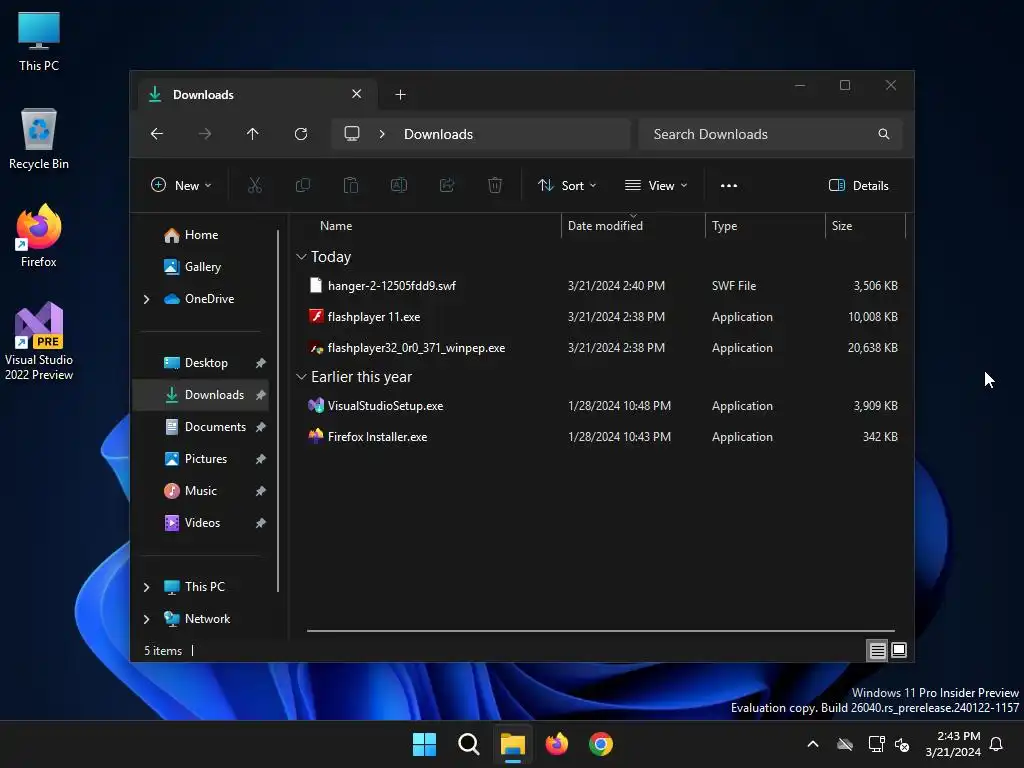Click the Share icon in toolbar
The height and width of the screenshot is (768, 1024).
[x=447, y=185]
